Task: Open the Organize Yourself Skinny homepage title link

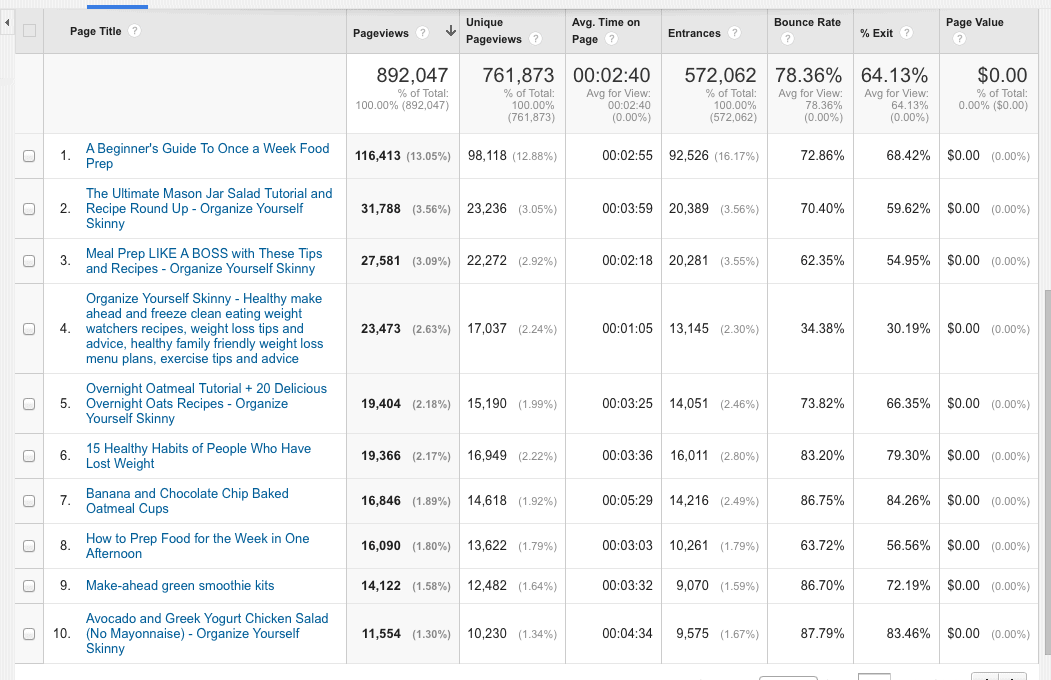Action: point(204,329)
